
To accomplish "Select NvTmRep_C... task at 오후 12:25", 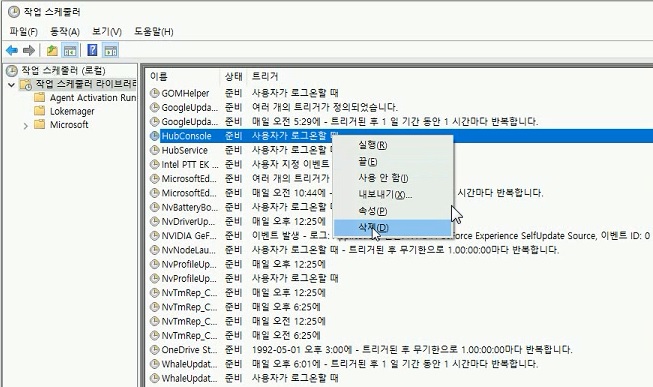I will coord(400,292).
